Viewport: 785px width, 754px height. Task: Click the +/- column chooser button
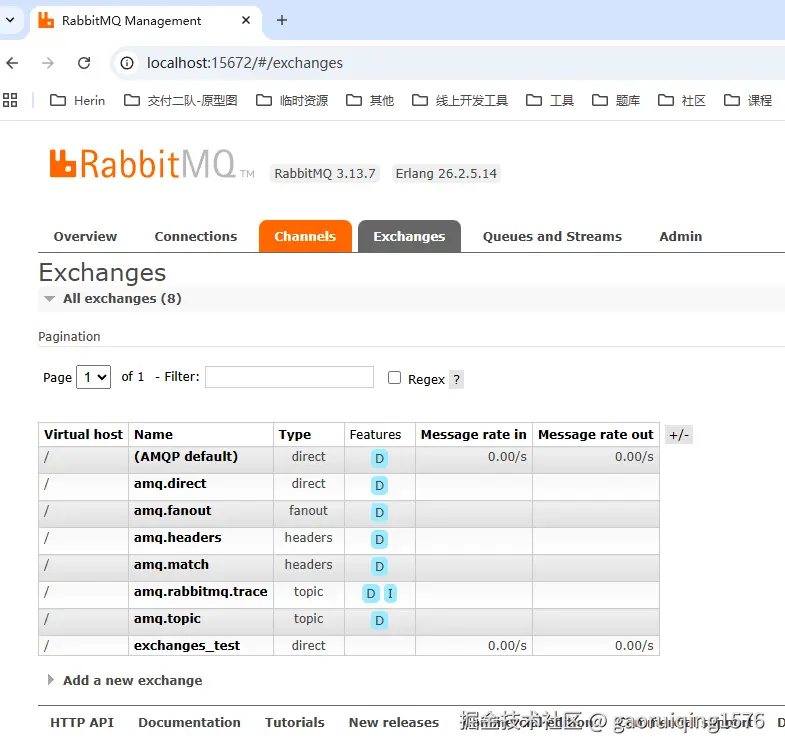pos(679,435)
